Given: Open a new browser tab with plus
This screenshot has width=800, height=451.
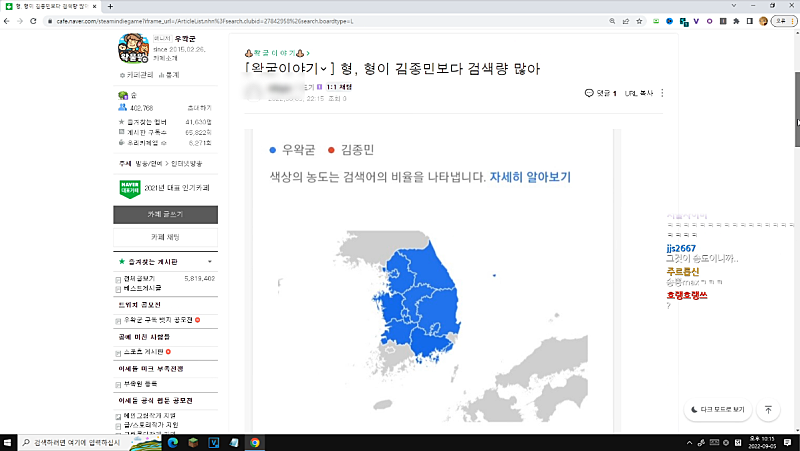Looking at the screenshot, I should coord(110,7).
